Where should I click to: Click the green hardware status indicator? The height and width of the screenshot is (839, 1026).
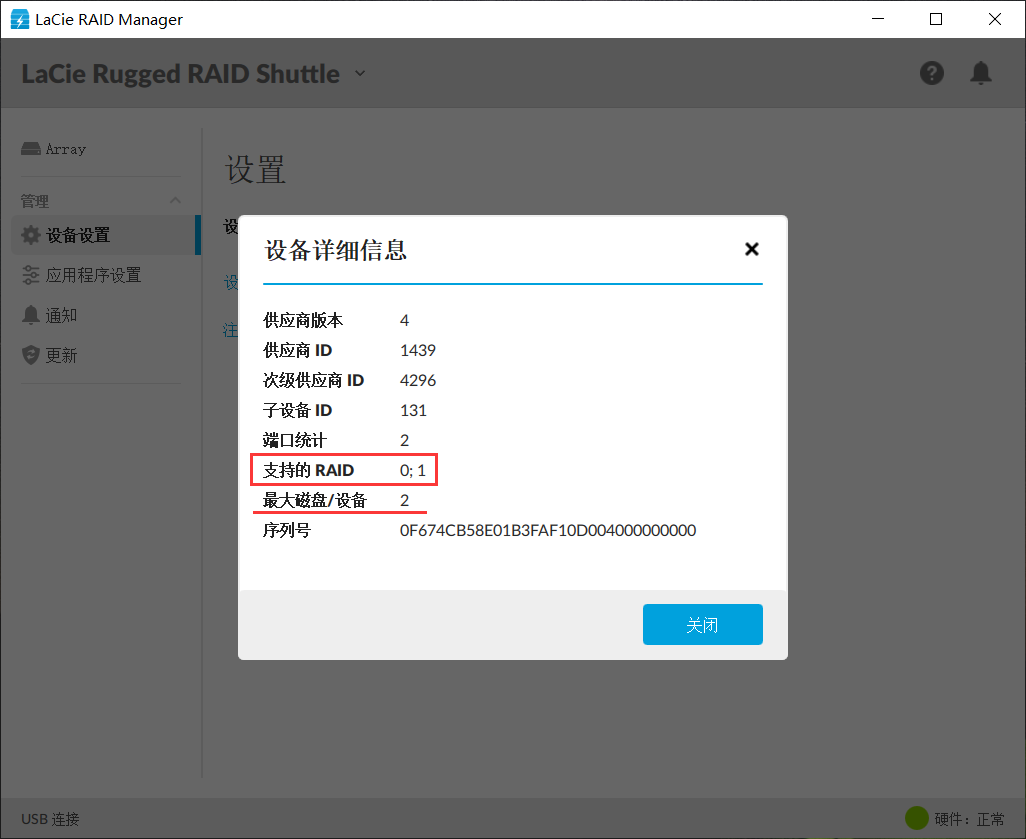[917, 817]
